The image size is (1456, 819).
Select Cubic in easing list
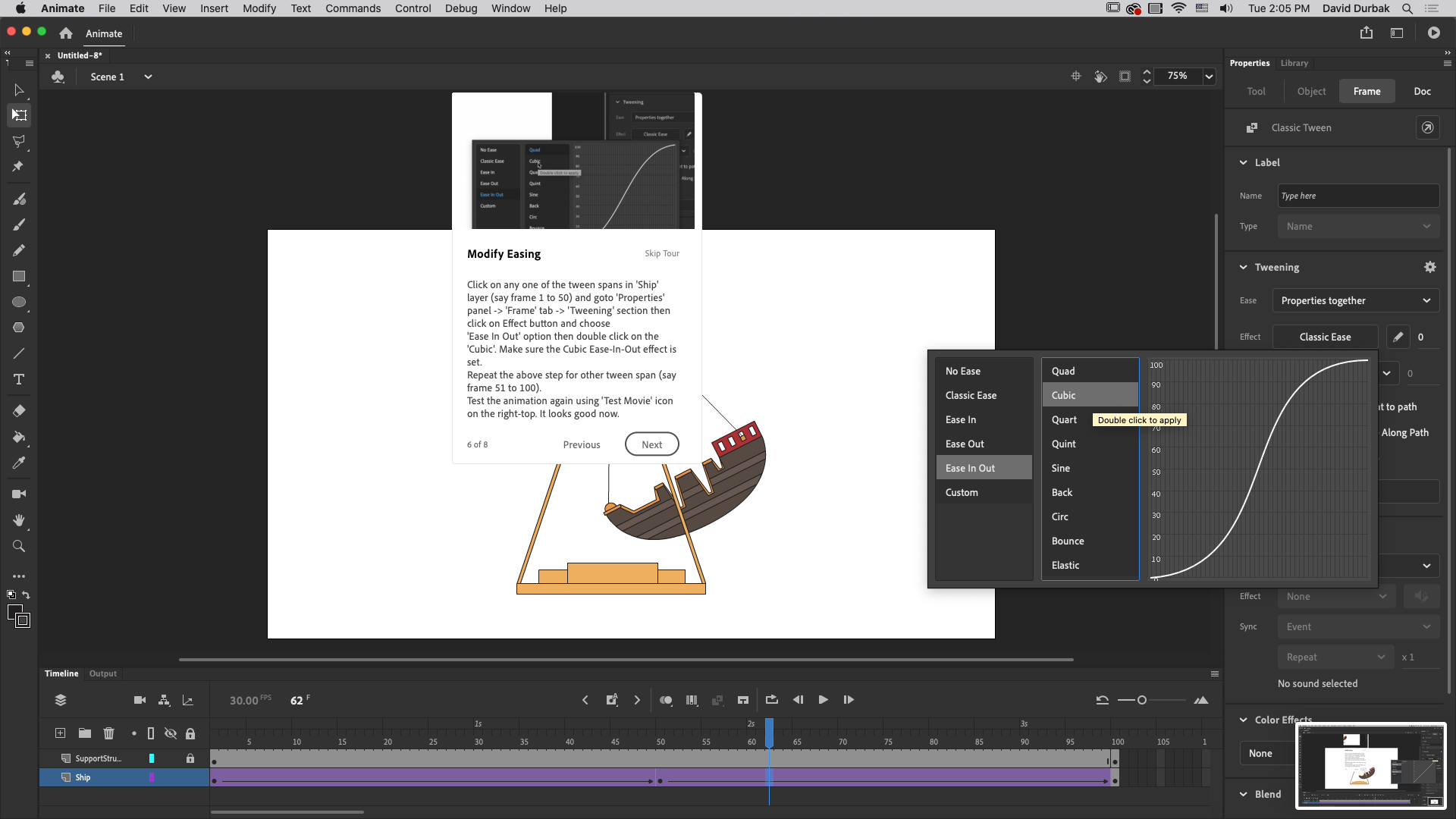(x=1090, y=395)
